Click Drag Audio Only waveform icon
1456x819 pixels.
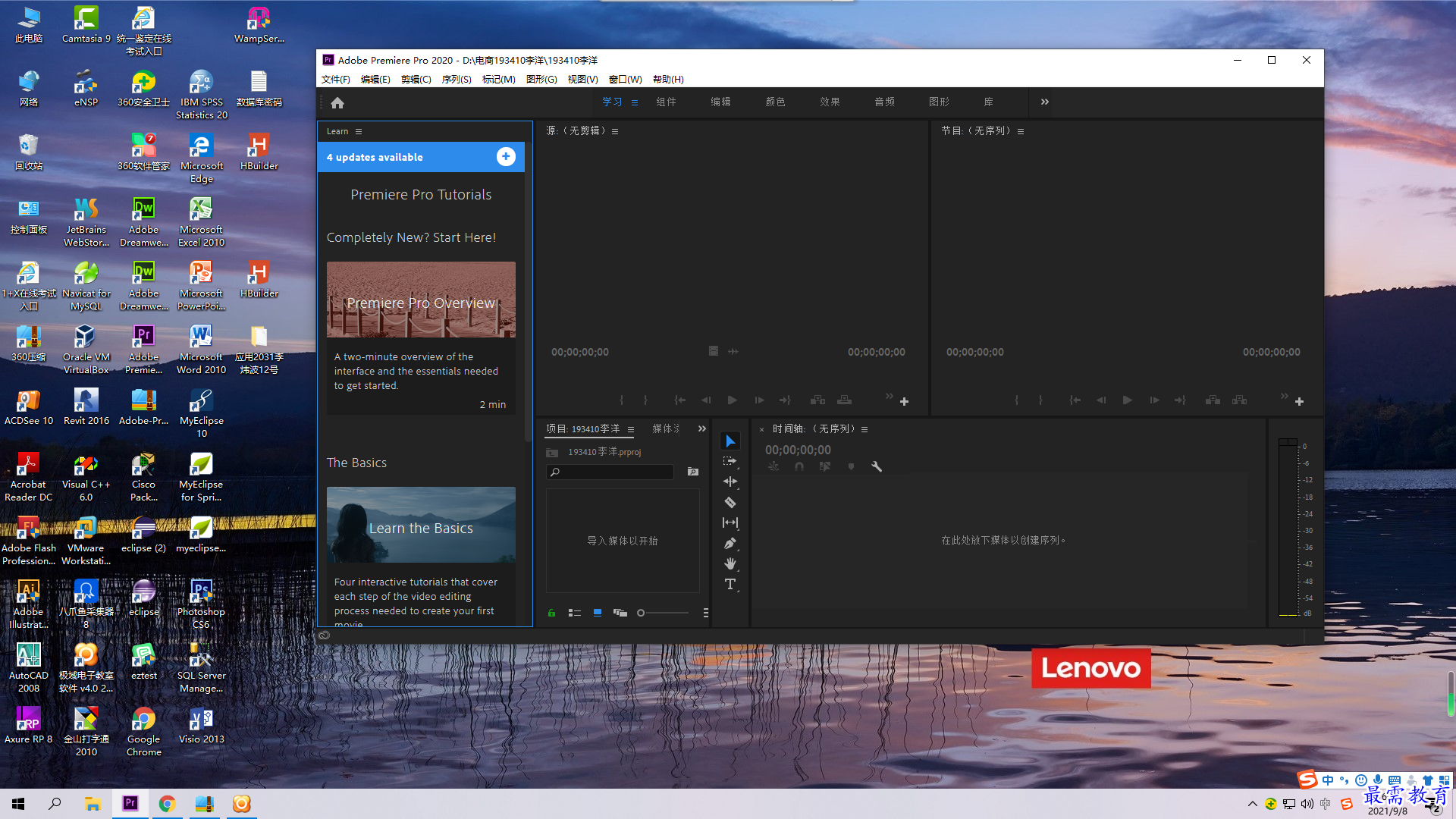tap(733, 351)
